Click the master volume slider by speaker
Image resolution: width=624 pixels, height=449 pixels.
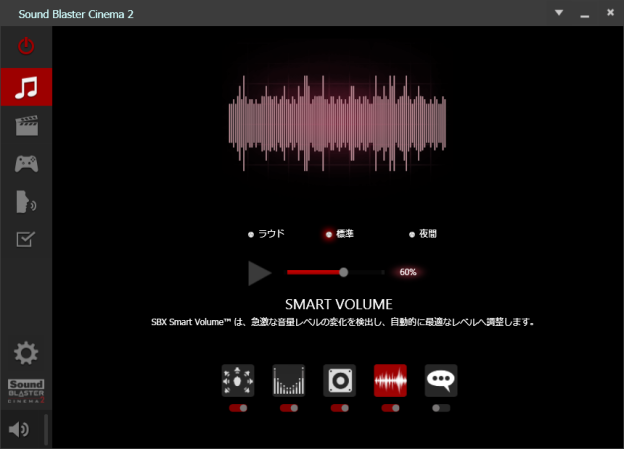pos(46,429)
